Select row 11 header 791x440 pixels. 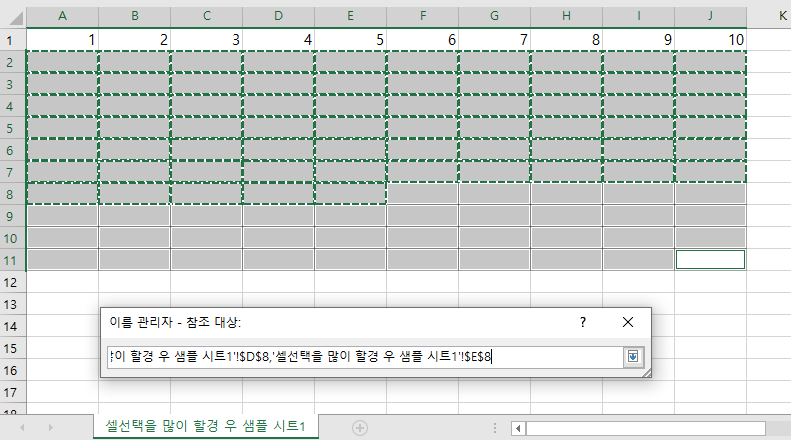click(x=13, y=260)
